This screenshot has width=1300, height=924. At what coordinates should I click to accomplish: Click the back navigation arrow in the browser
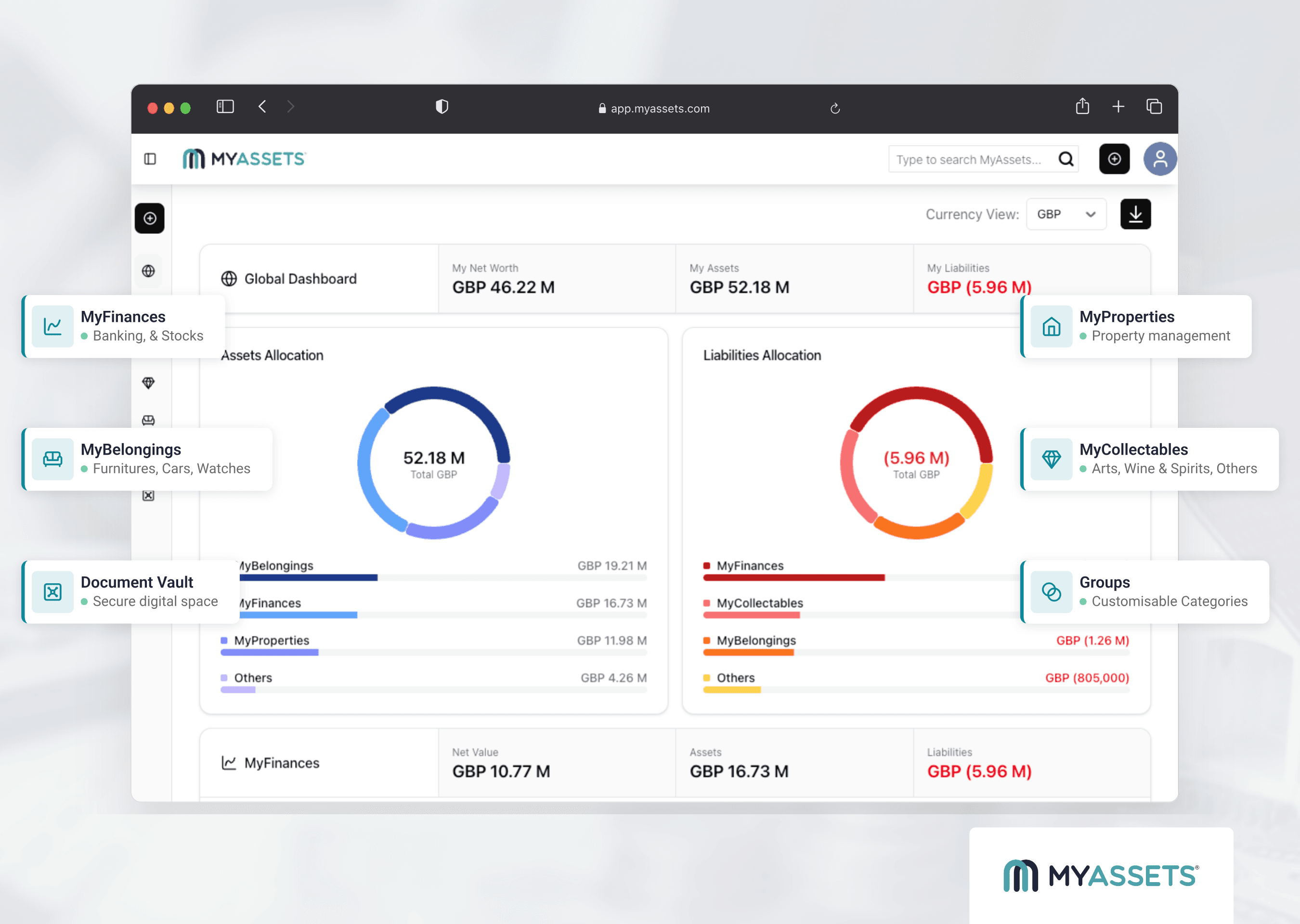tap(262, 107)
